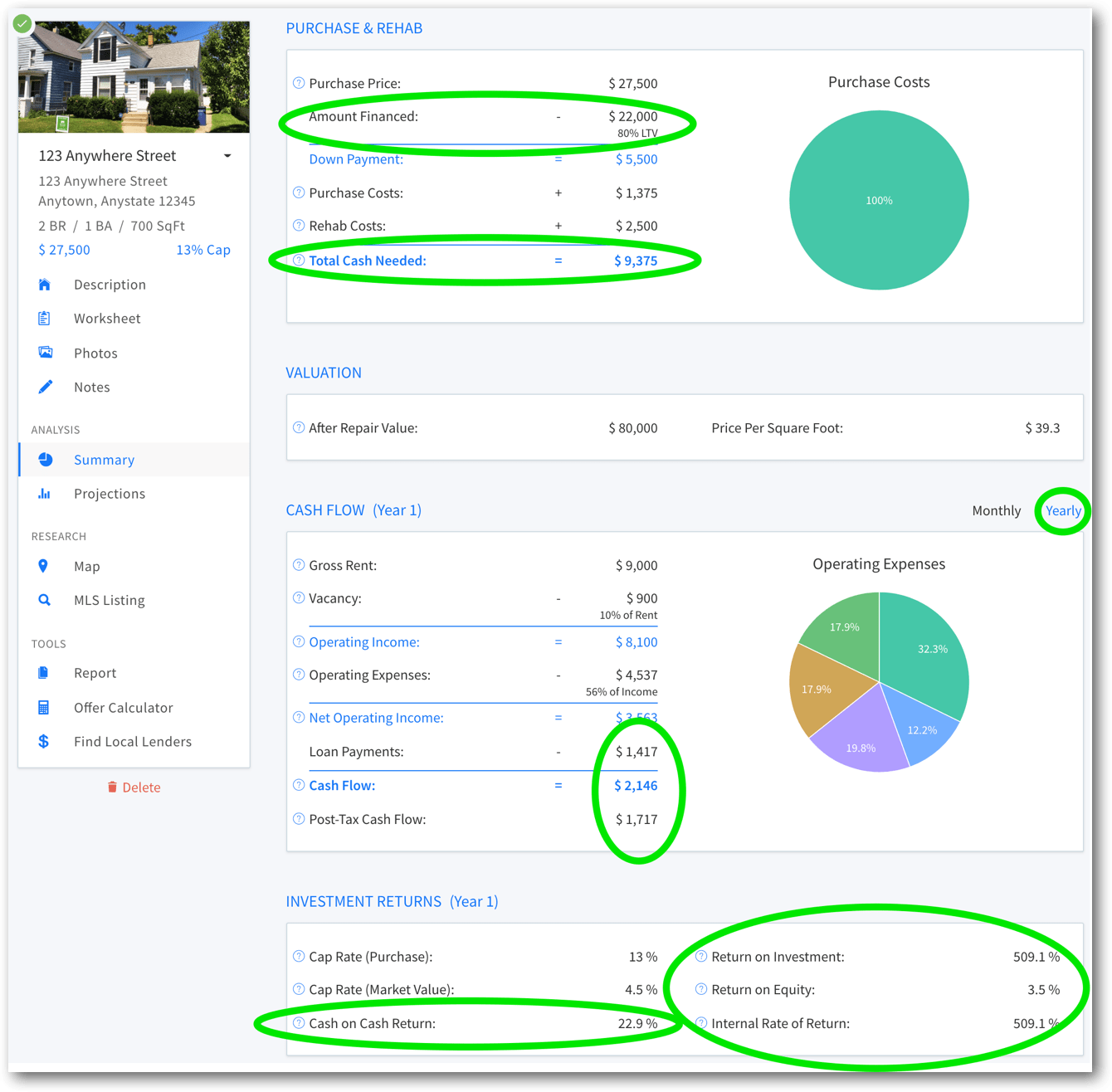Click the Summary pie chart icon
1112x1092 pixels.
[45, 460]
